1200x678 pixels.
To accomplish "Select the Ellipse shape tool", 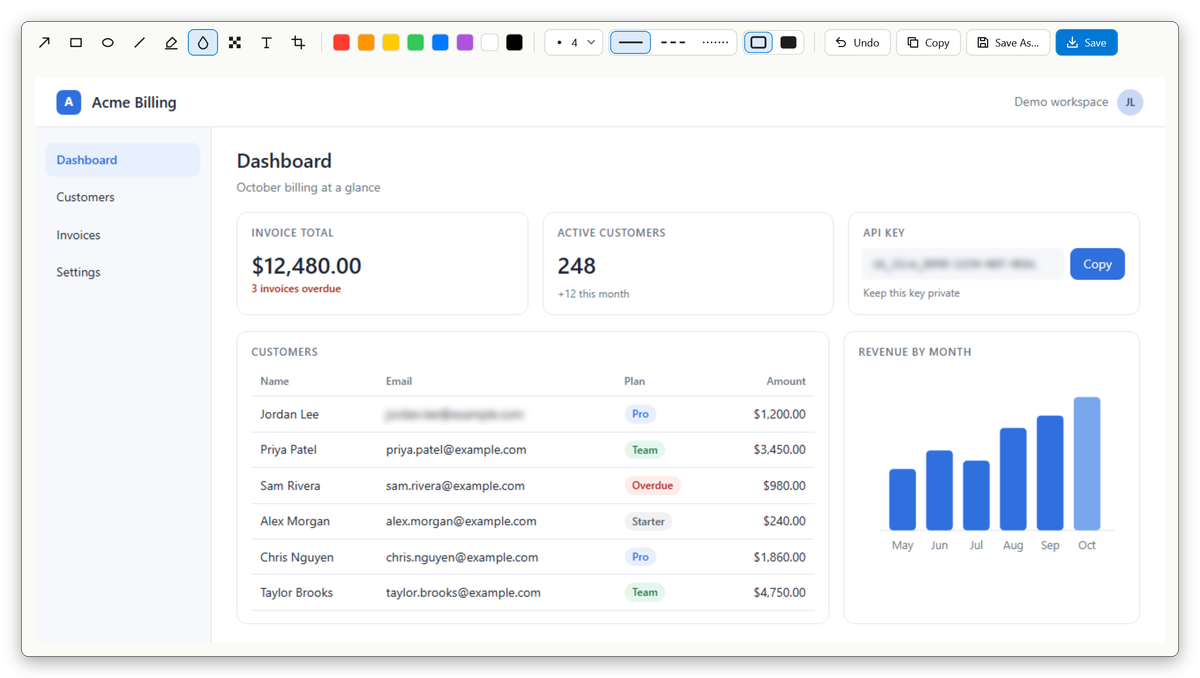I will click(108, 43).
